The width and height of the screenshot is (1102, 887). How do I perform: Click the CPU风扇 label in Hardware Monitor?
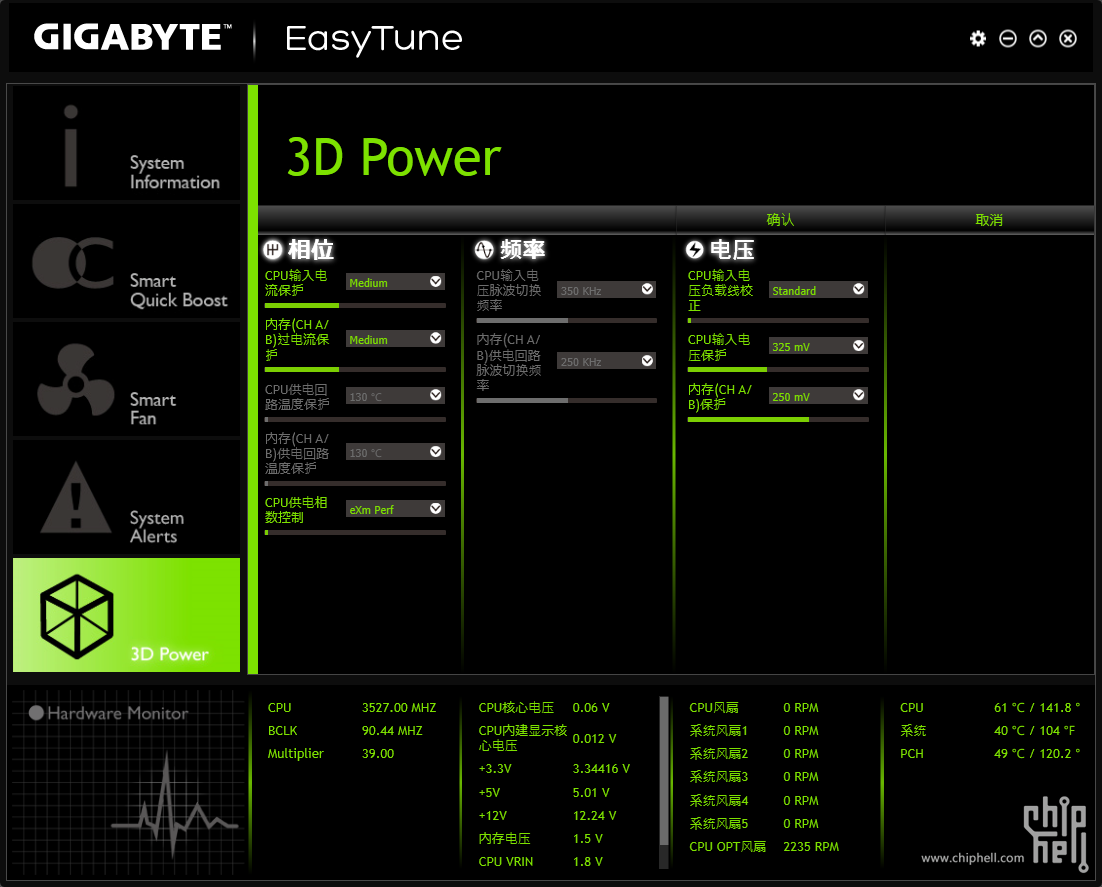[713, 708]
